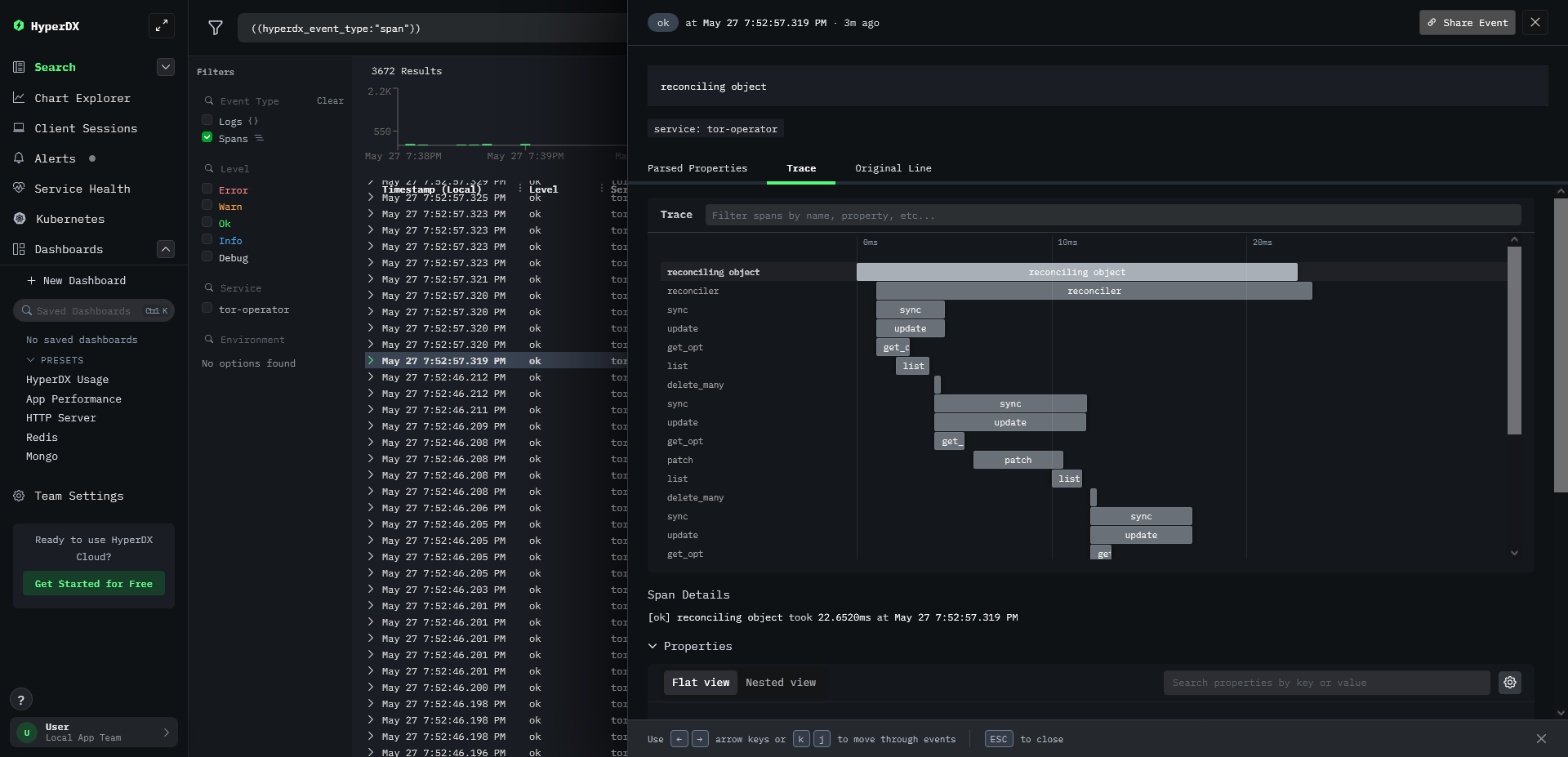The image size is (1568, 757).
Task: Click Timestamp column options dots
Action: pyautogui.click(x=520, y=188)
